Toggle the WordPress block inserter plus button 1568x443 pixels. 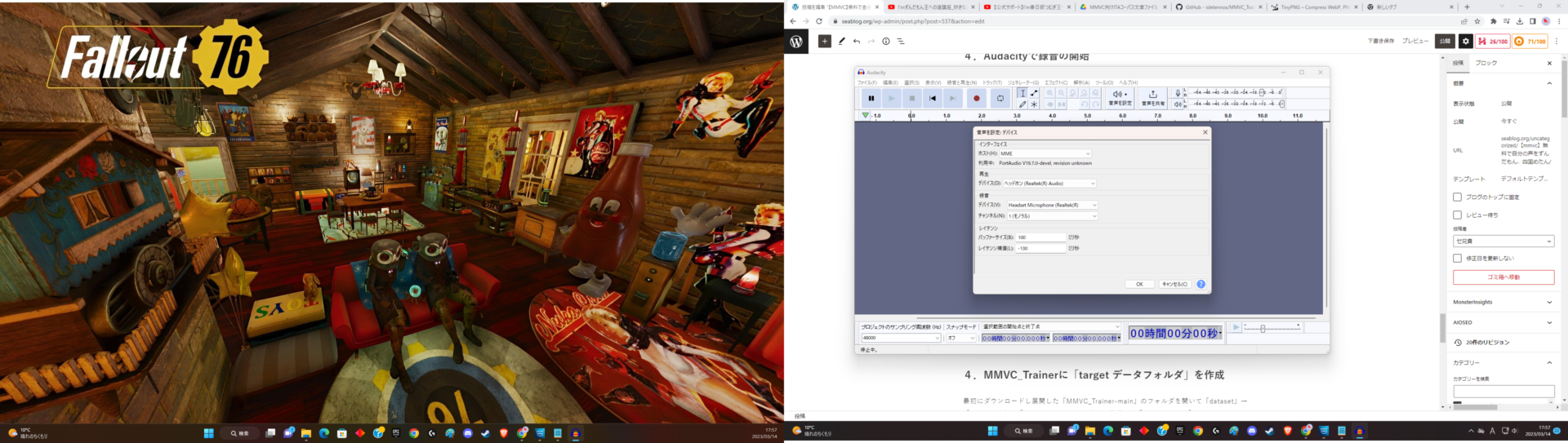[825, 41]
